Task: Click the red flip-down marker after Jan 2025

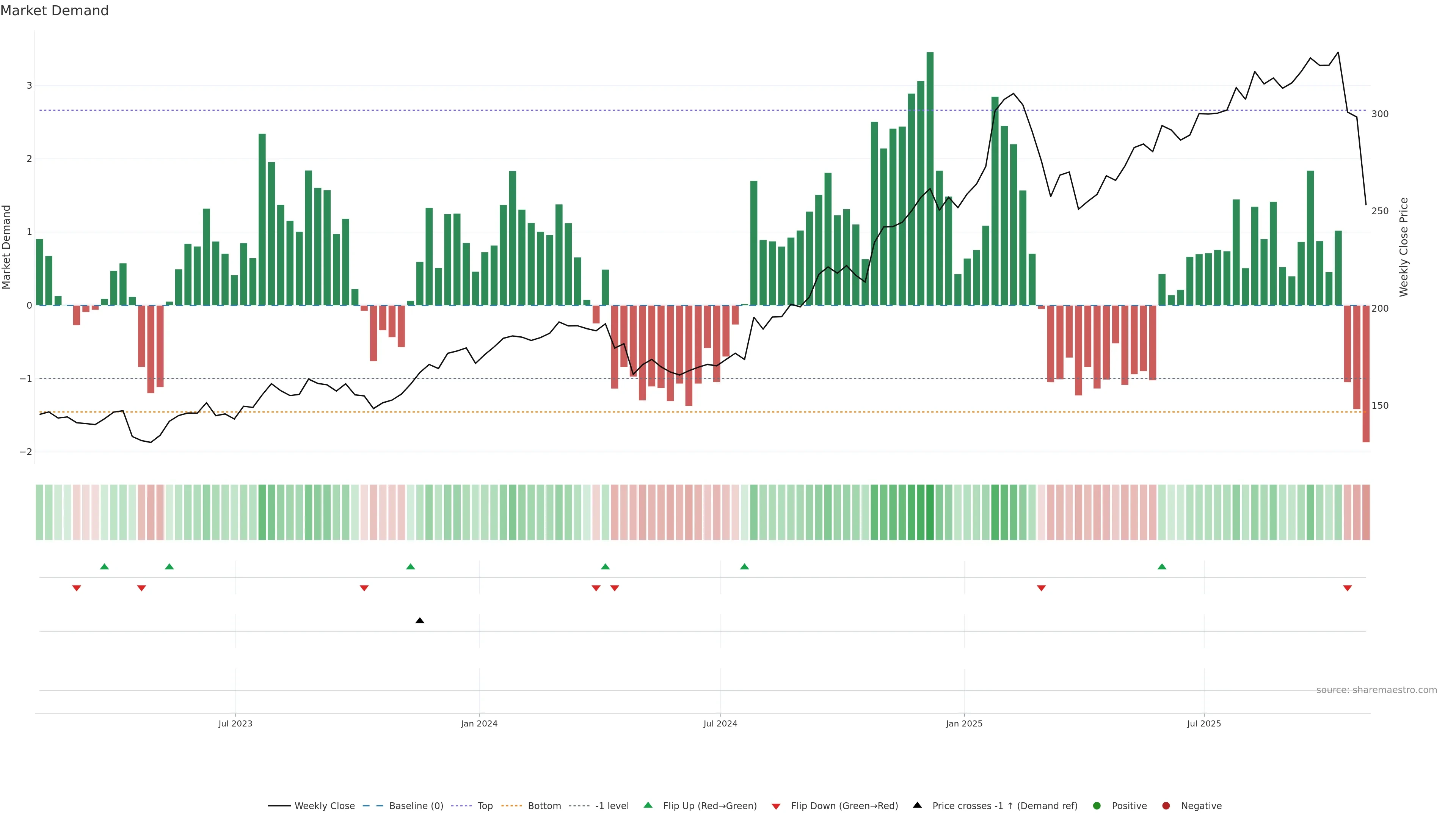Action: pyautogui.click(x=1041, y=588)
